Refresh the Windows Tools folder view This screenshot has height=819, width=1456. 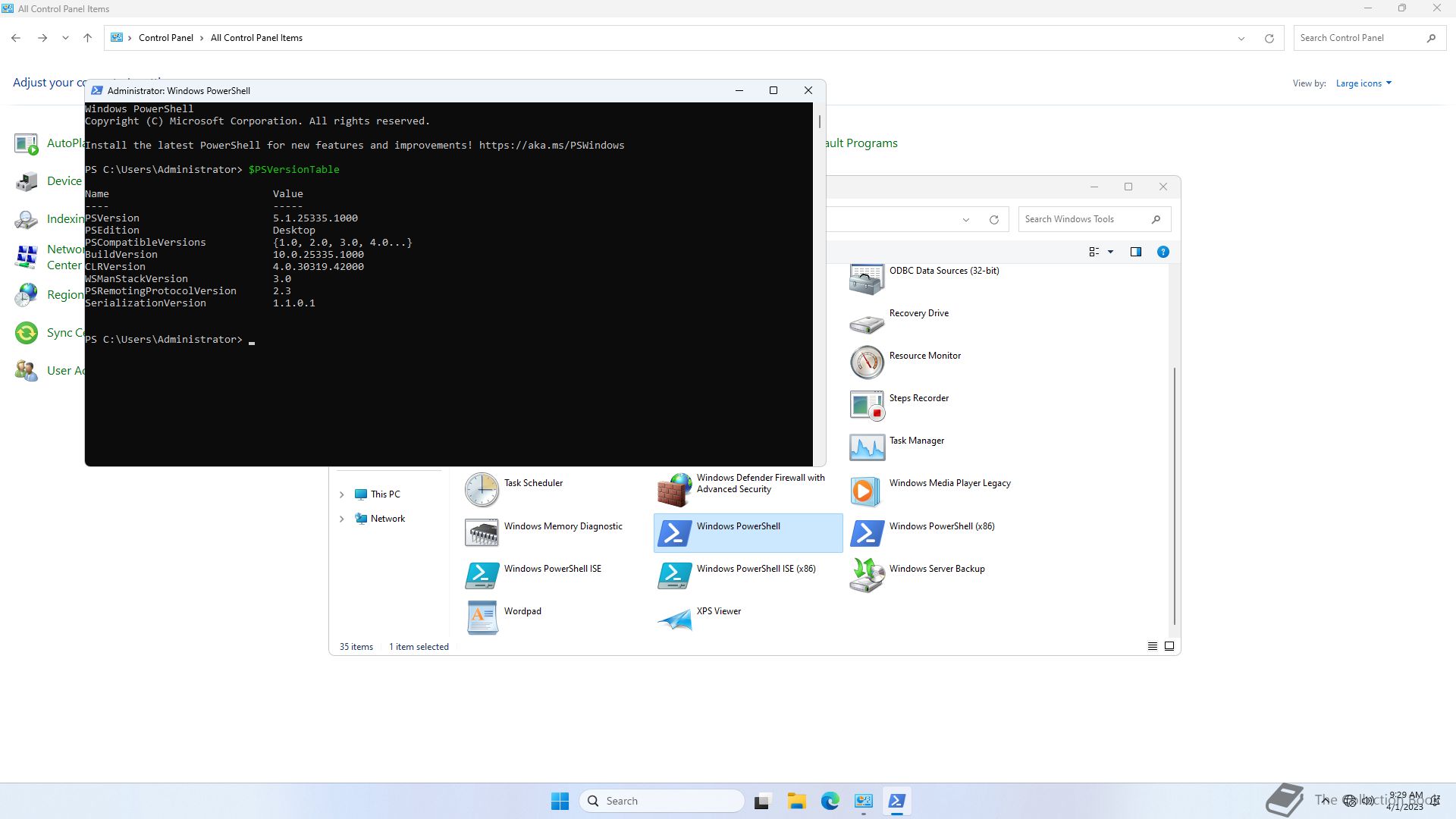(x=993, y=219)
